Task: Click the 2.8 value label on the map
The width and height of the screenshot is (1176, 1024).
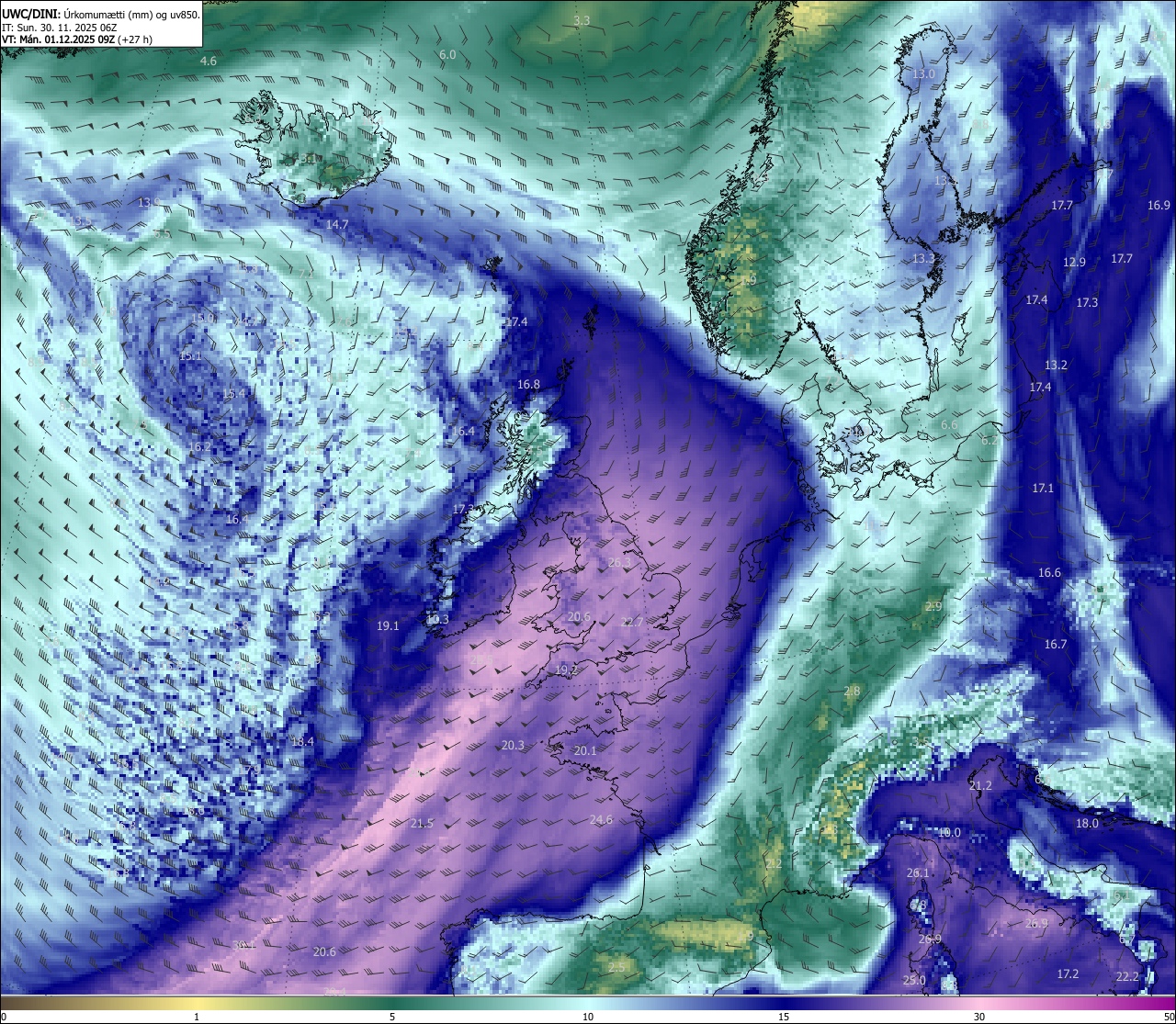Action: 852,692
